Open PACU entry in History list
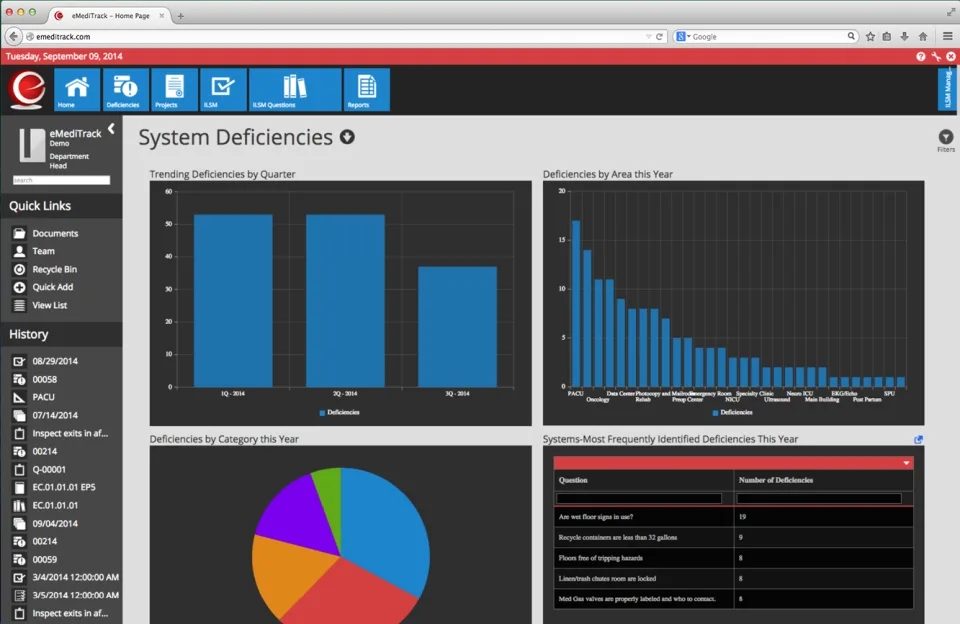The image size is (960, 624). pyautogui.click(x=43, y=397)
